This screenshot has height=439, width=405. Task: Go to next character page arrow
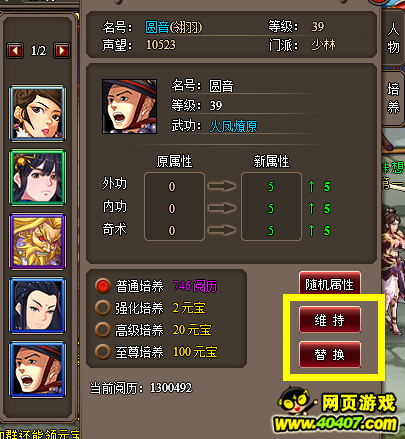tap(62, 51)
